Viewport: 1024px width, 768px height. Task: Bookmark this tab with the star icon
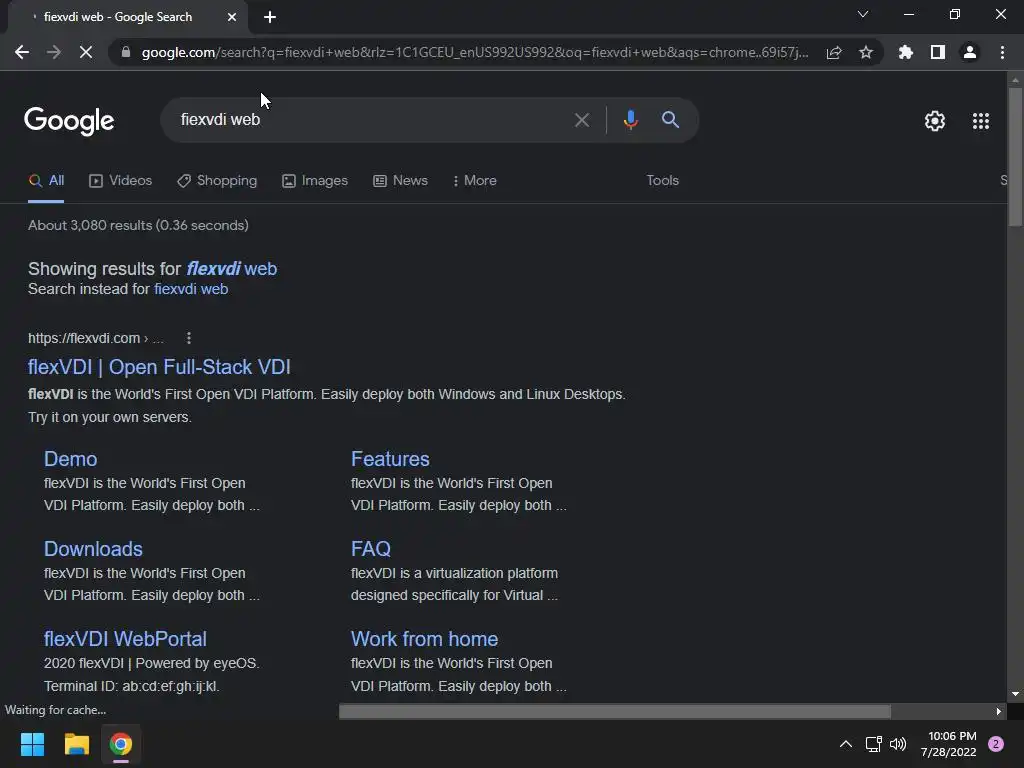point(866,52)
